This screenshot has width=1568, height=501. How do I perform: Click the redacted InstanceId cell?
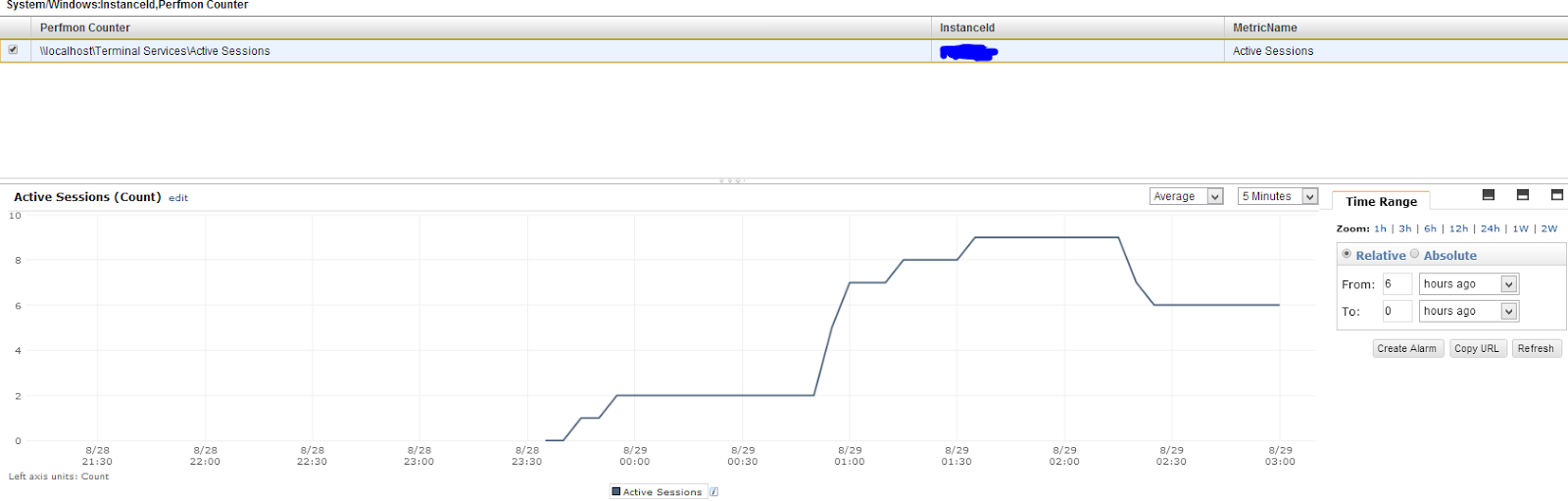point(1078,51)
